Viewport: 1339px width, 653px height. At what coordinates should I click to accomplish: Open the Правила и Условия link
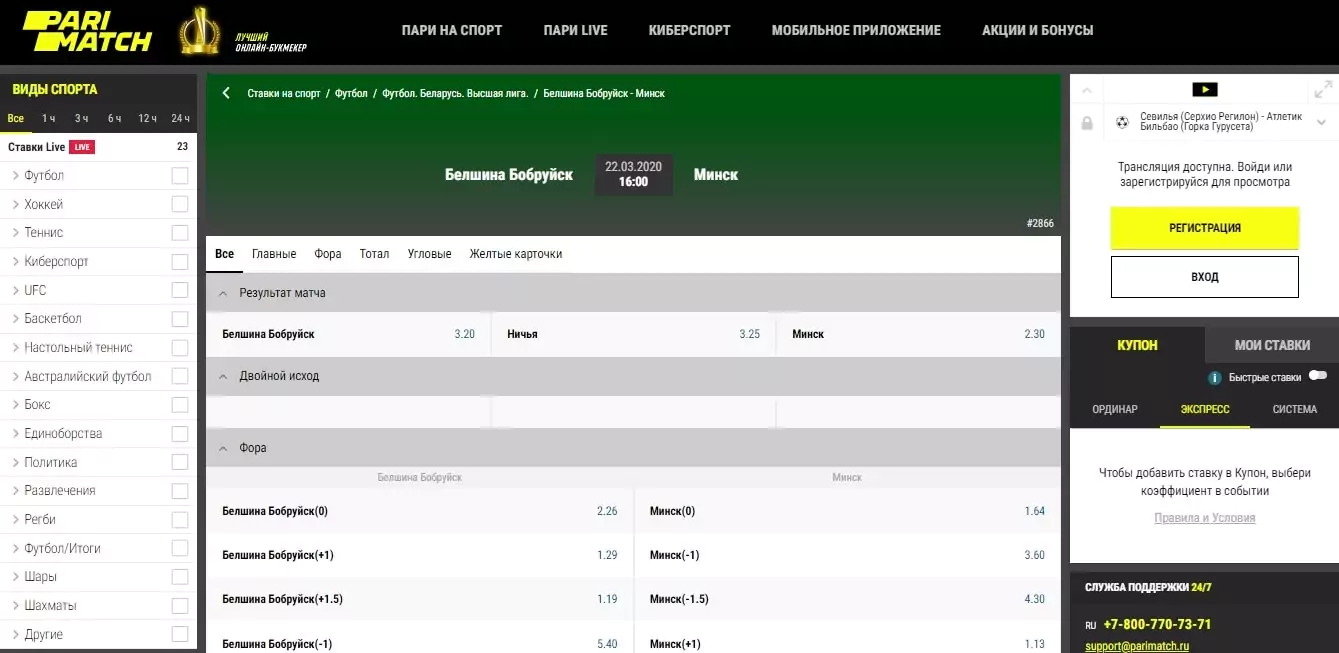[x=1204, y=518]
